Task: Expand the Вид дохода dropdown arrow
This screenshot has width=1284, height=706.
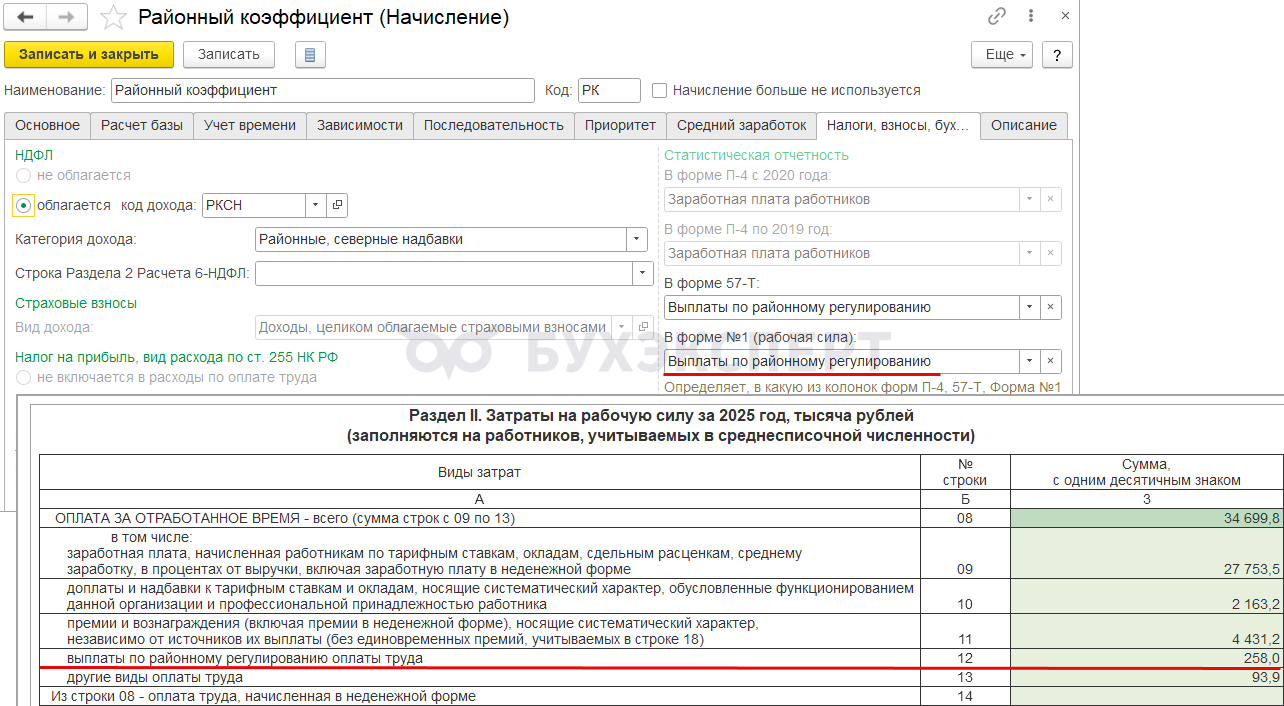Action: pos(623,327)
